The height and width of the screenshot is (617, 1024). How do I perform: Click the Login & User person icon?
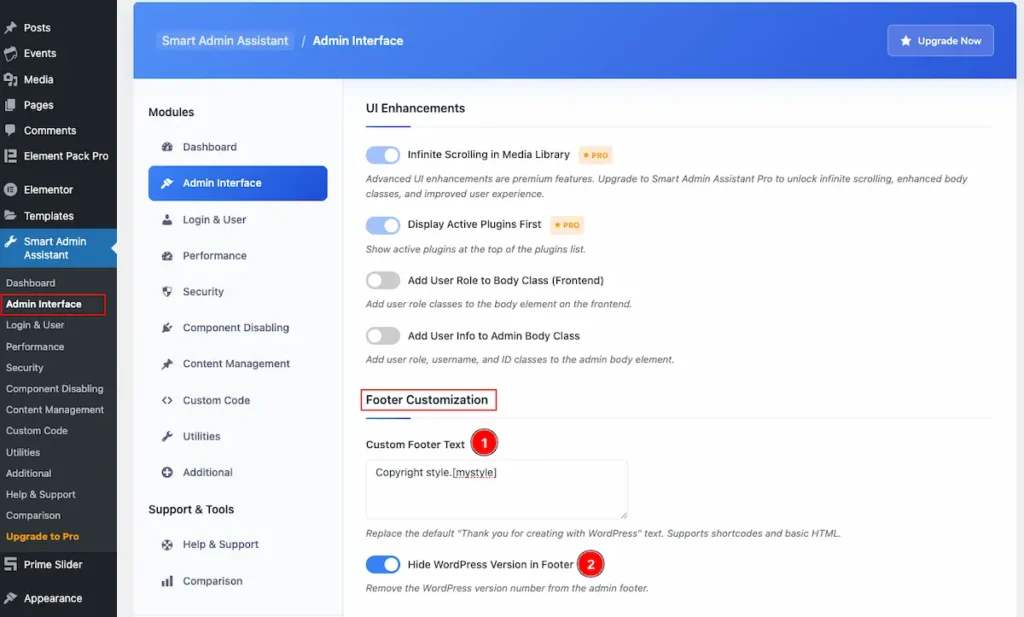pos(167,220)
